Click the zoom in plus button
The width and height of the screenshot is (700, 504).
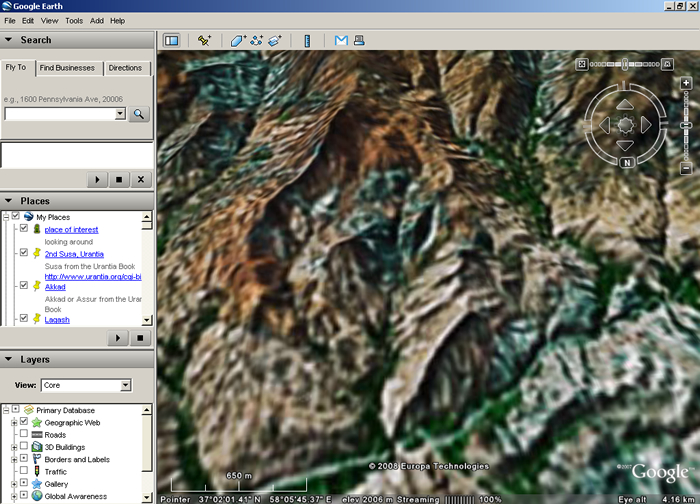pyautogui.click(x=686, y=83)
